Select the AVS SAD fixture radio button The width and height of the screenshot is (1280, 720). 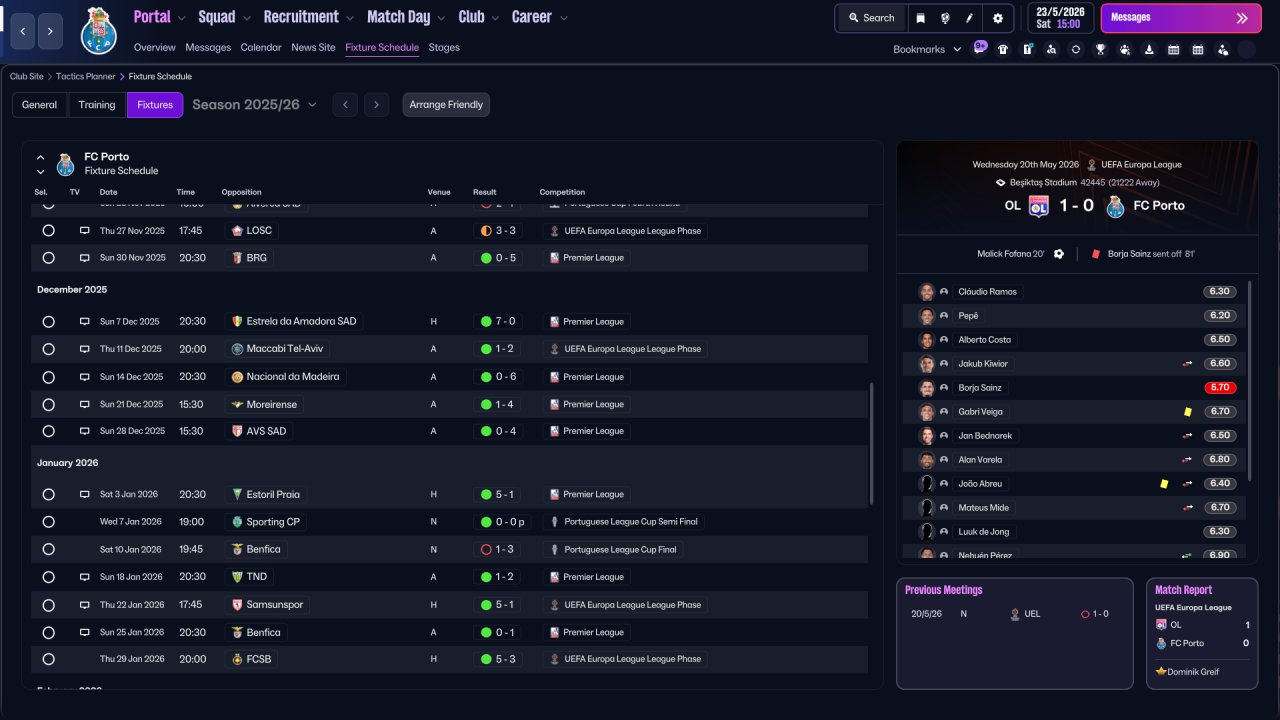point(48,432)
